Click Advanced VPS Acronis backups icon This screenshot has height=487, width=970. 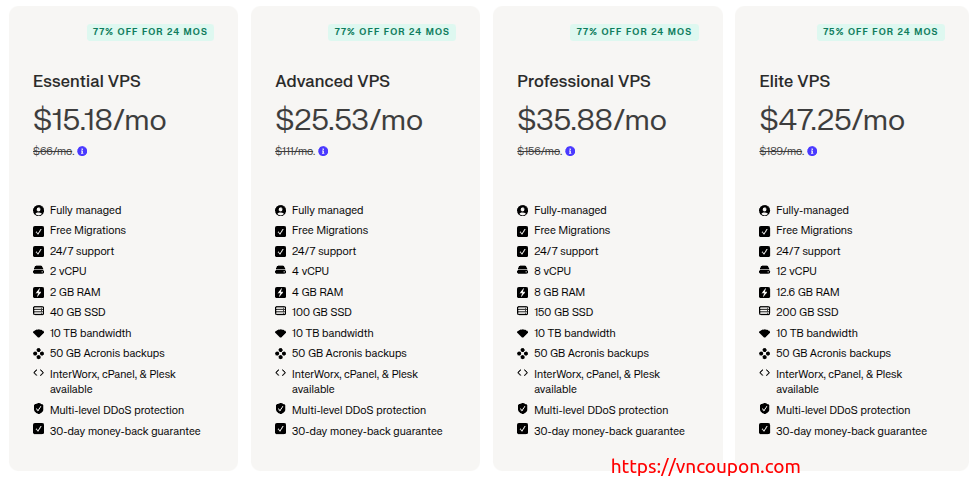[x=281, y=353]
